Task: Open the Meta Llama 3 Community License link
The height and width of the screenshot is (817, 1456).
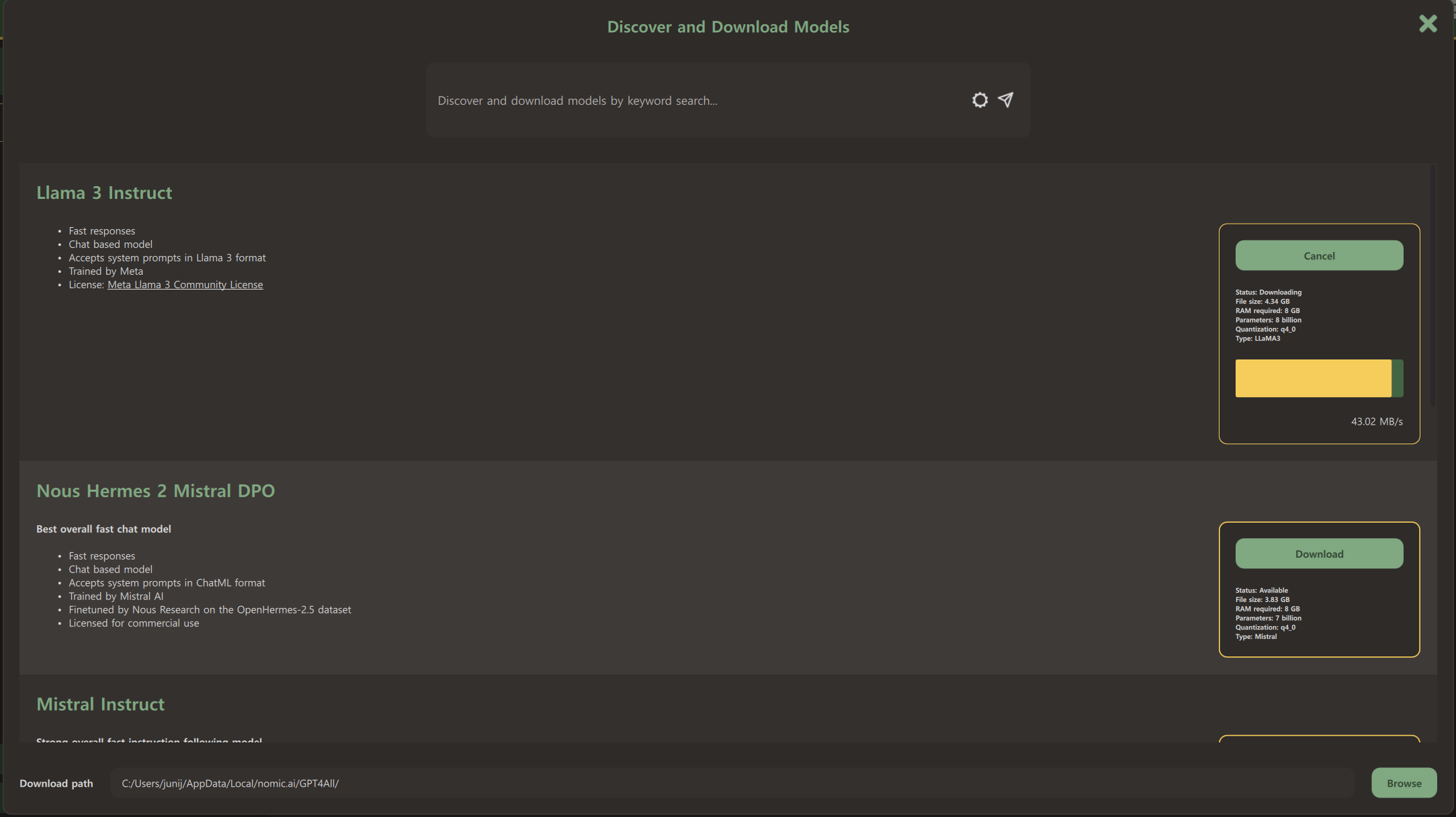Action: click(185, 285)
